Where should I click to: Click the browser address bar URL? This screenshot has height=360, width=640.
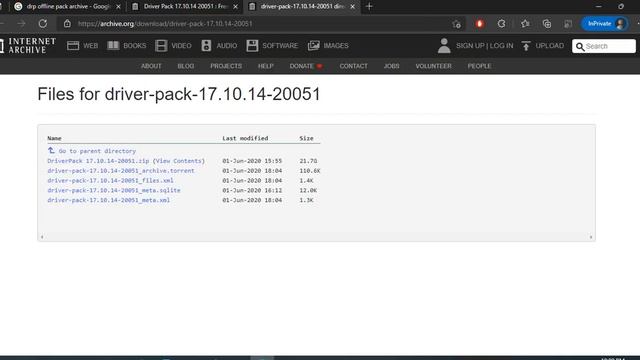click(x=165, y=24)
